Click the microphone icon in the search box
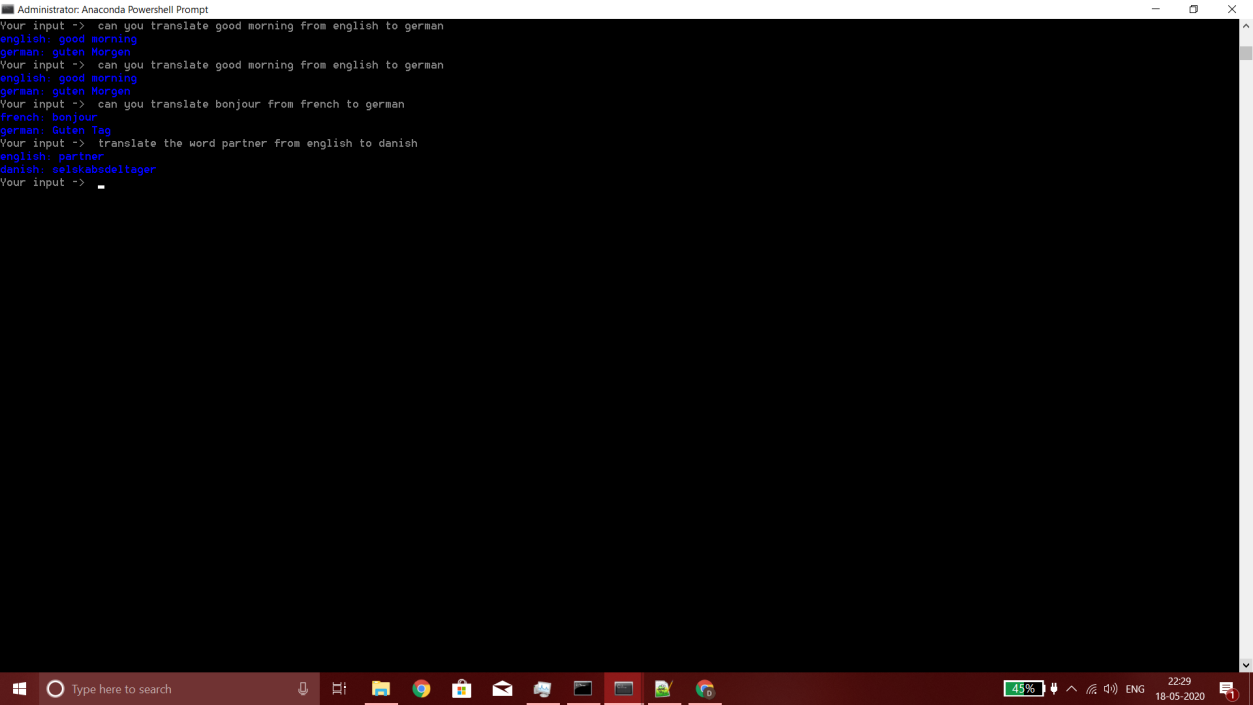 coord(303,689)
